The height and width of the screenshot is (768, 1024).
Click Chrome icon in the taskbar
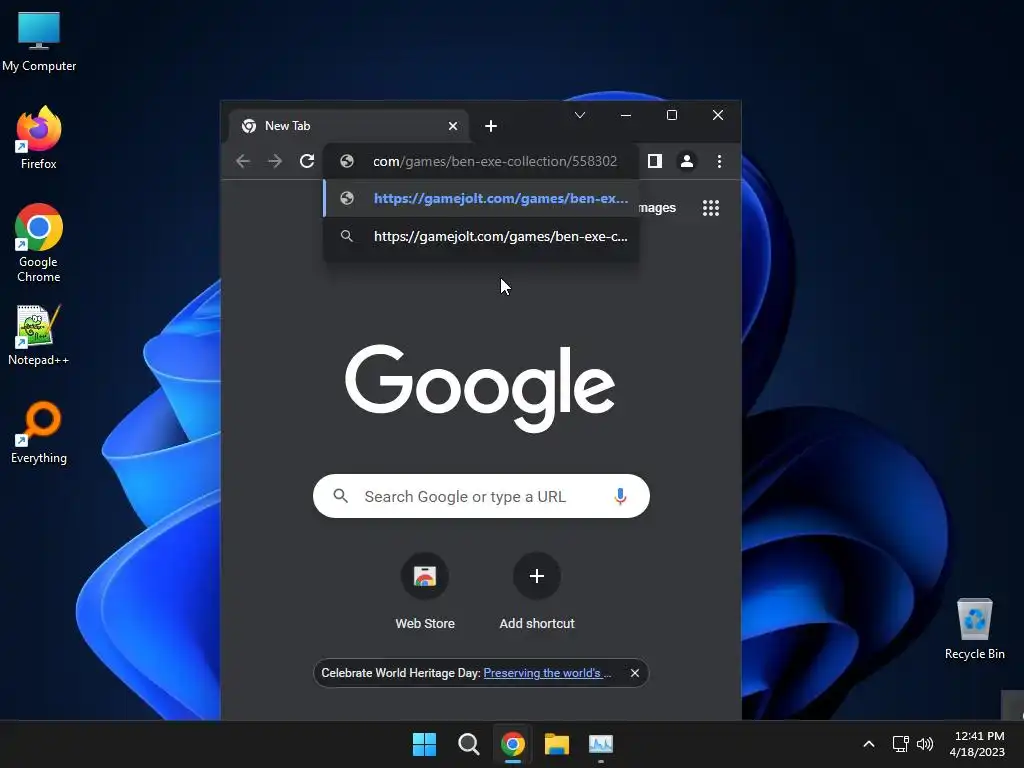pos(513,744)
